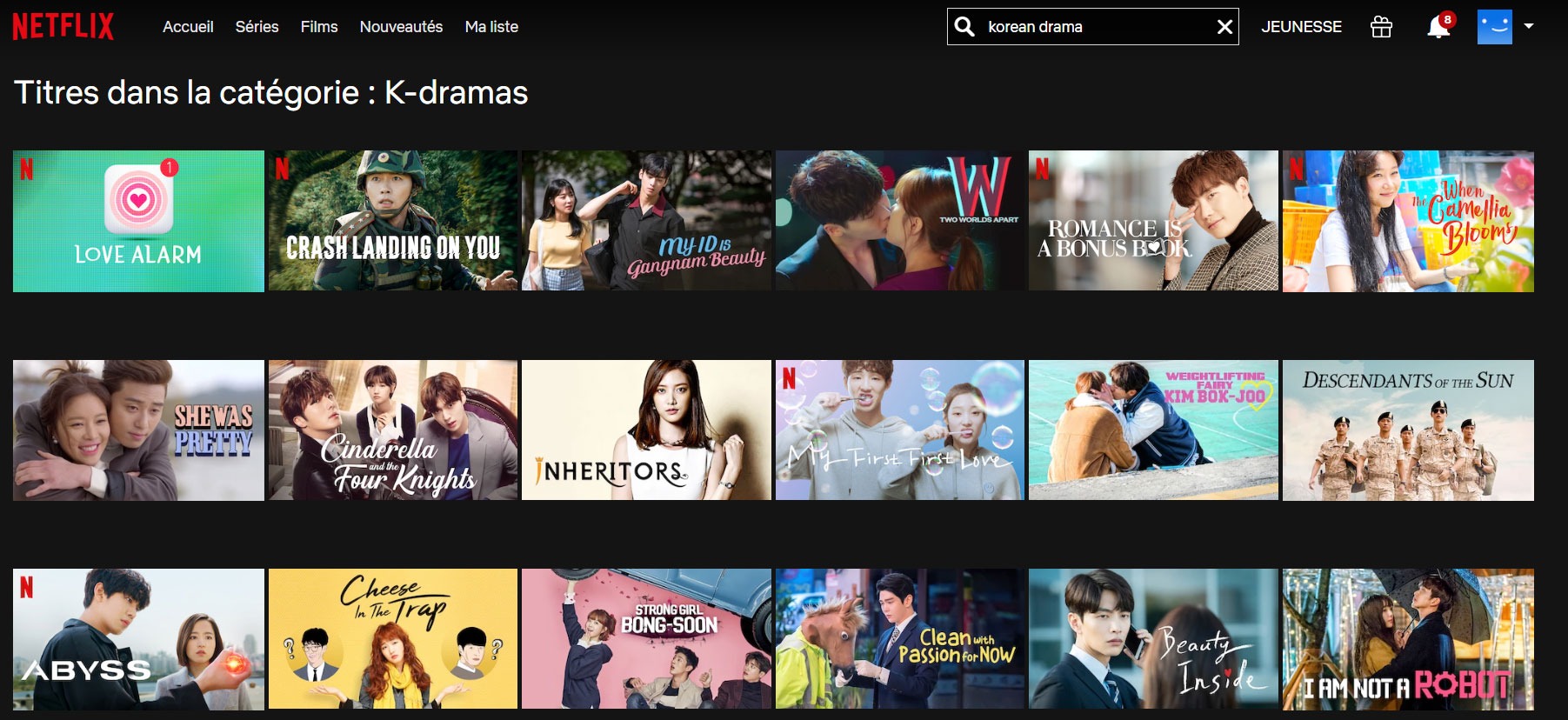Open the Films menu item
The image size is (1568, 720).
[x=319, y=27]
